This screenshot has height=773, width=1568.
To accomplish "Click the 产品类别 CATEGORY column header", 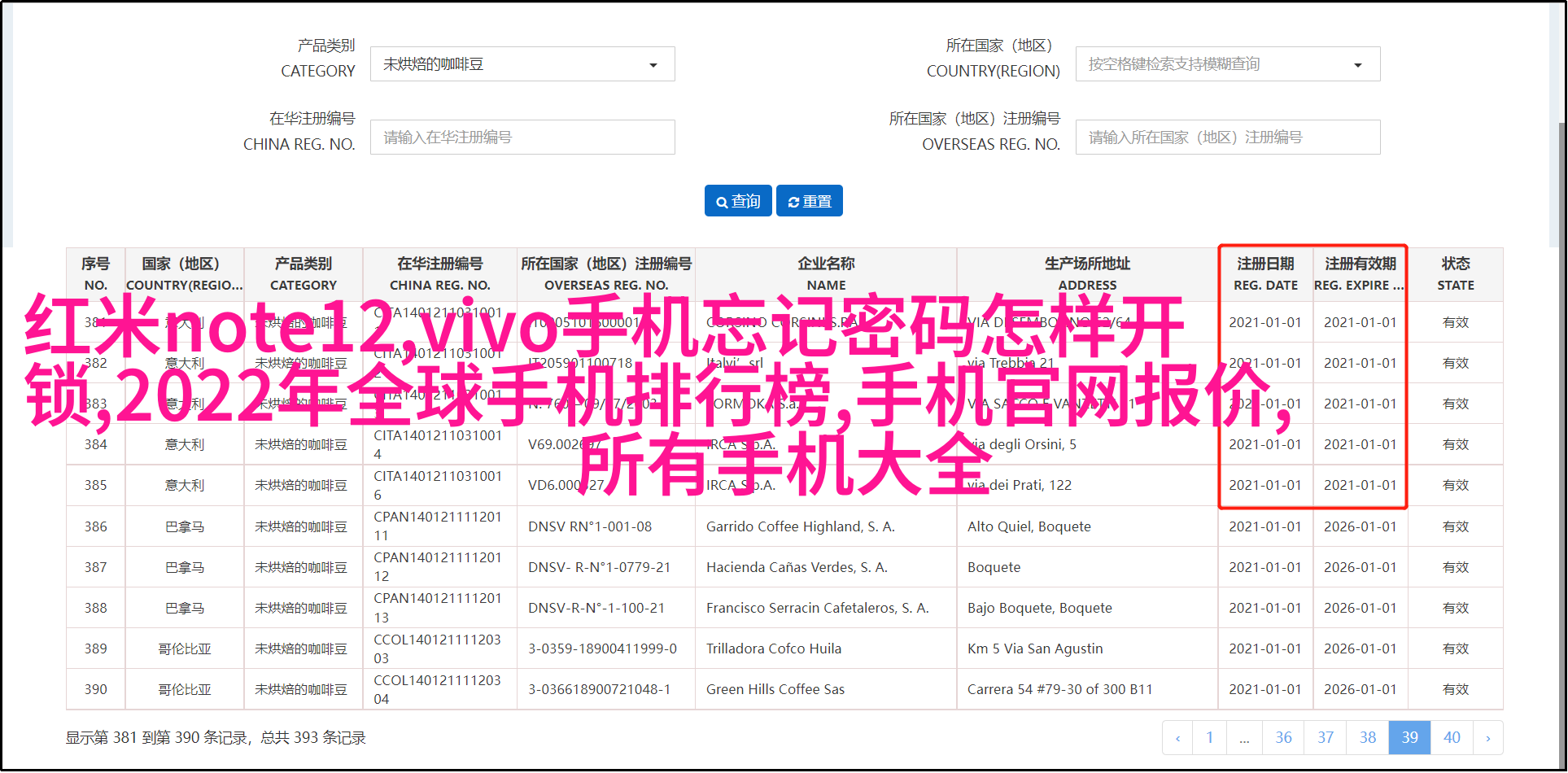I will coord(304,274).
